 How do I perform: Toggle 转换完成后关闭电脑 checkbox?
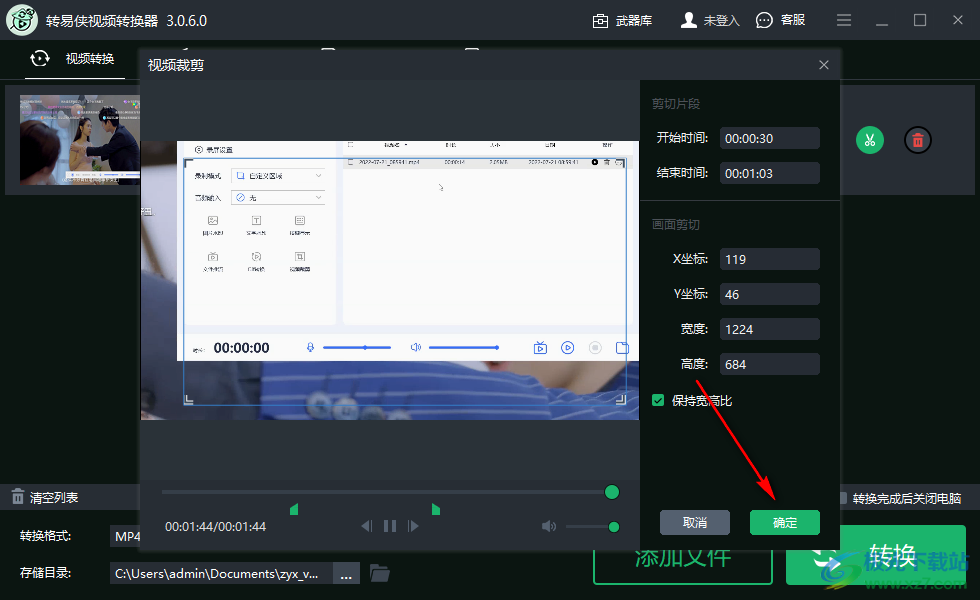843,498
